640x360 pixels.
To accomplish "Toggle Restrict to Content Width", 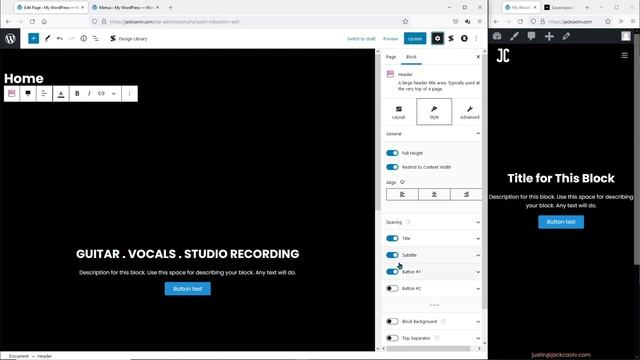I will tap(392, 167).
